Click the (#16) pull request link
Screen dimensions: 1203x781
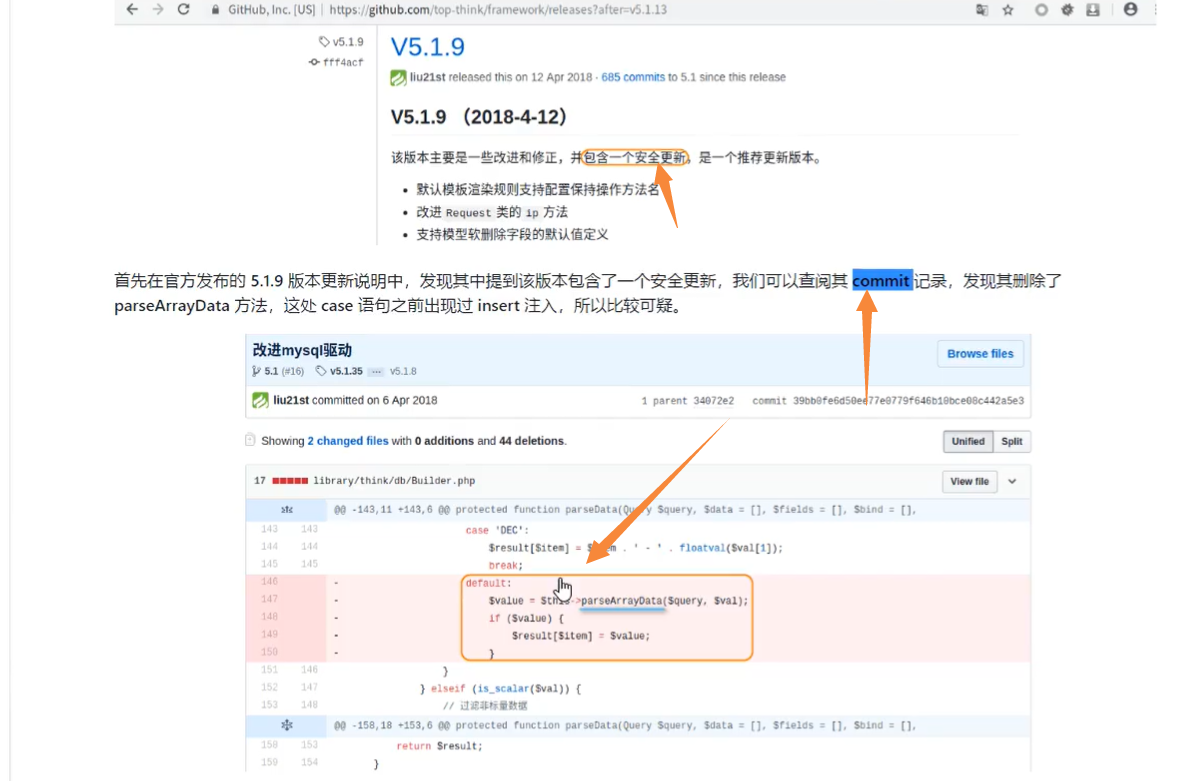(292, 371)
